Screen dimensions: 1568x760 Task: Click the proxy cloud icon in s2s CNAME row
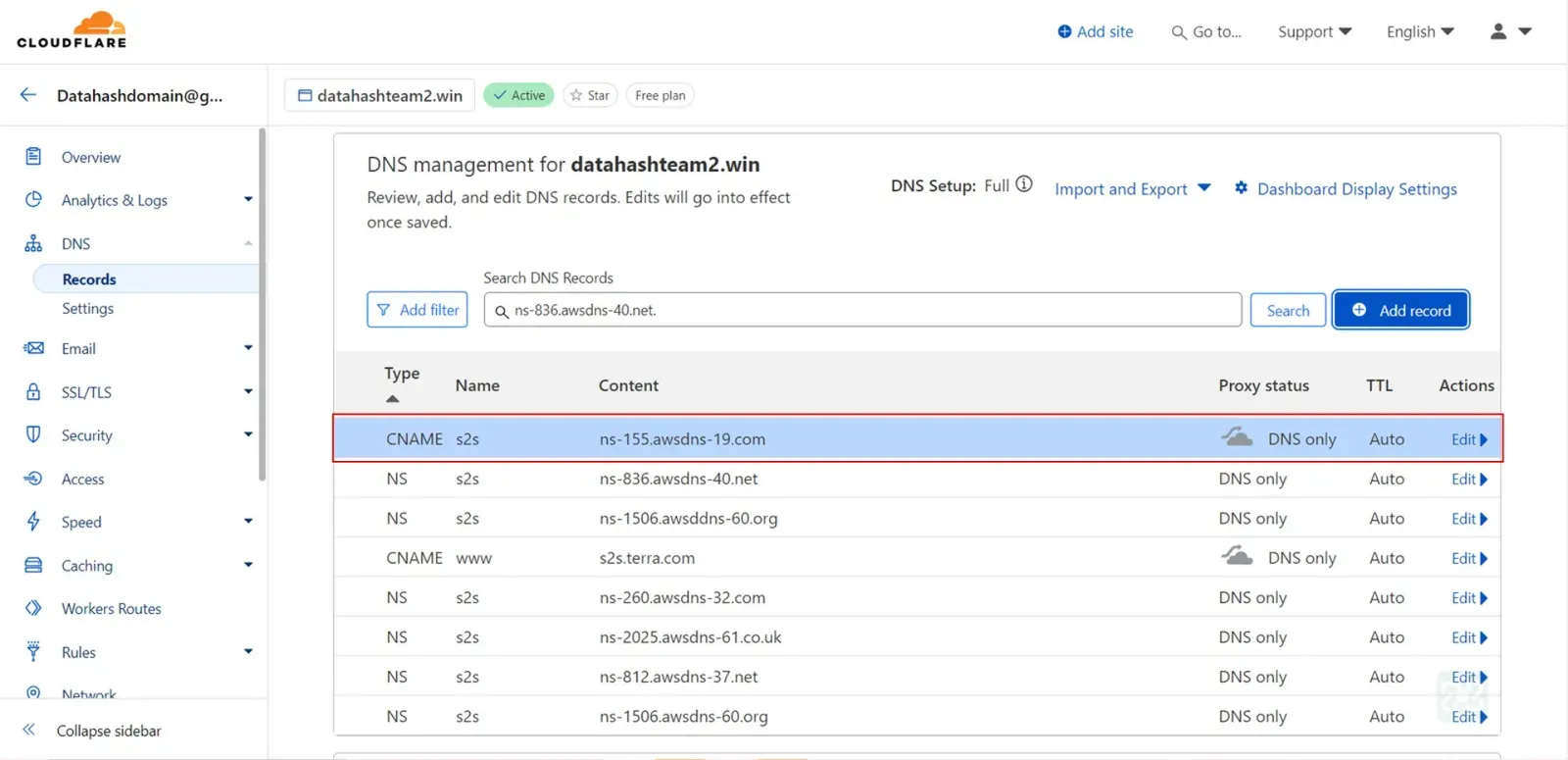click(x=1237, y=436)
